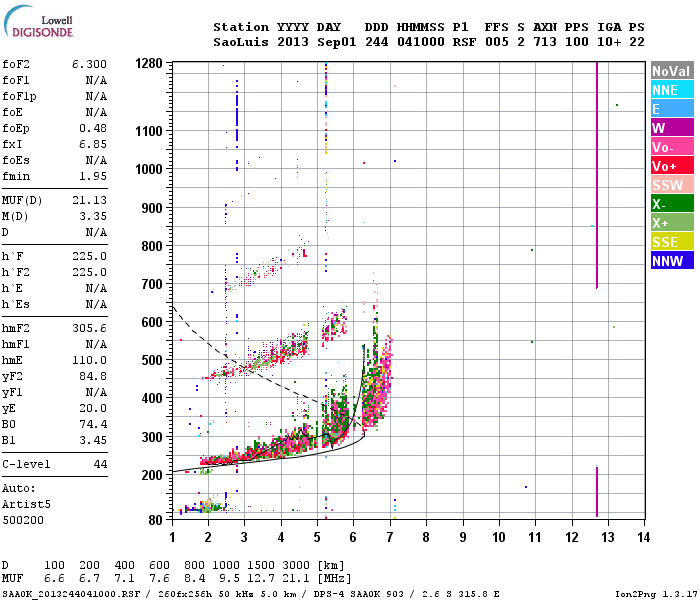Click the h`F2 value 225.0
This screenshot has width=700, height=600.
[x=89, y=272]
